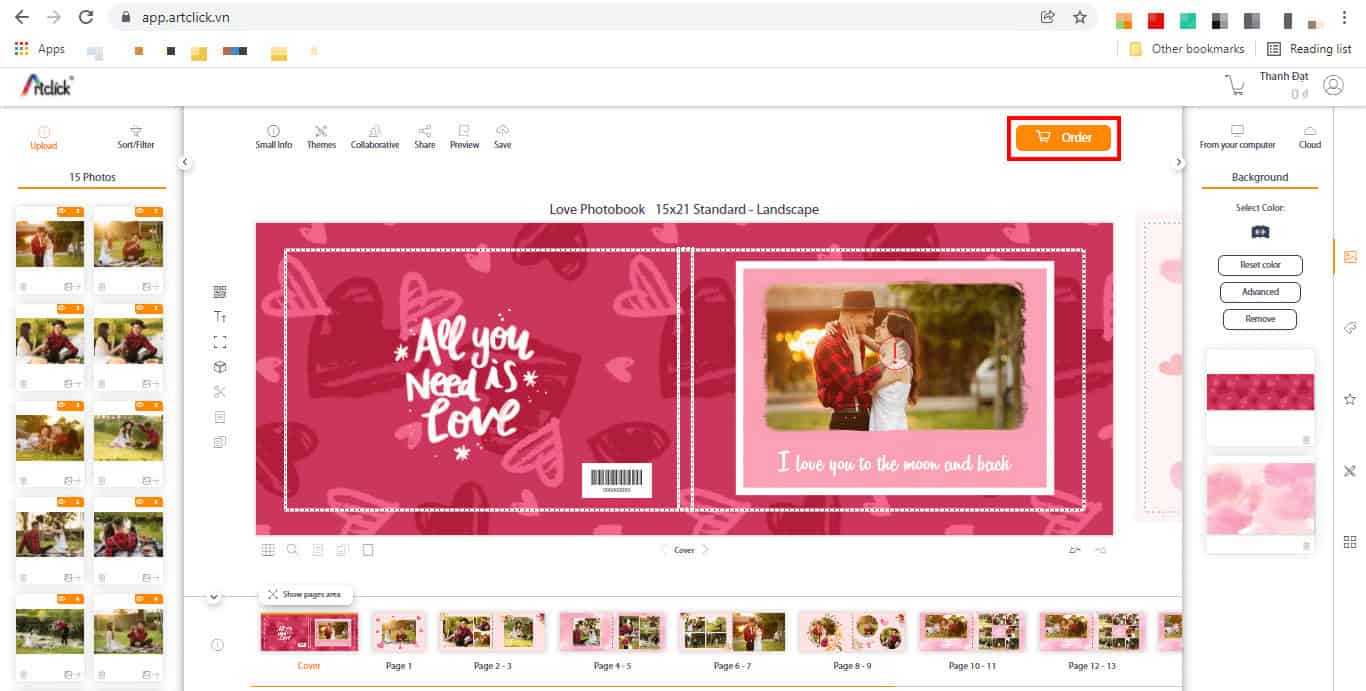The width and height of the screenshot is (1366, 691).
Task: Open the favorites star panel icon
Action: tap(1350, 399)
